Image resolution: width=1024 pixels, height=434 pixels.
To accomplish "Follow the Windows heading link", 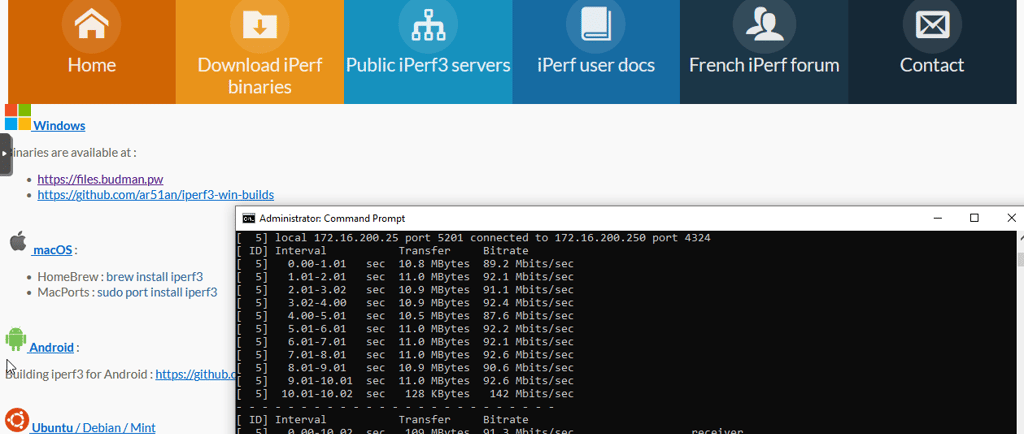I will click(59, 125).
